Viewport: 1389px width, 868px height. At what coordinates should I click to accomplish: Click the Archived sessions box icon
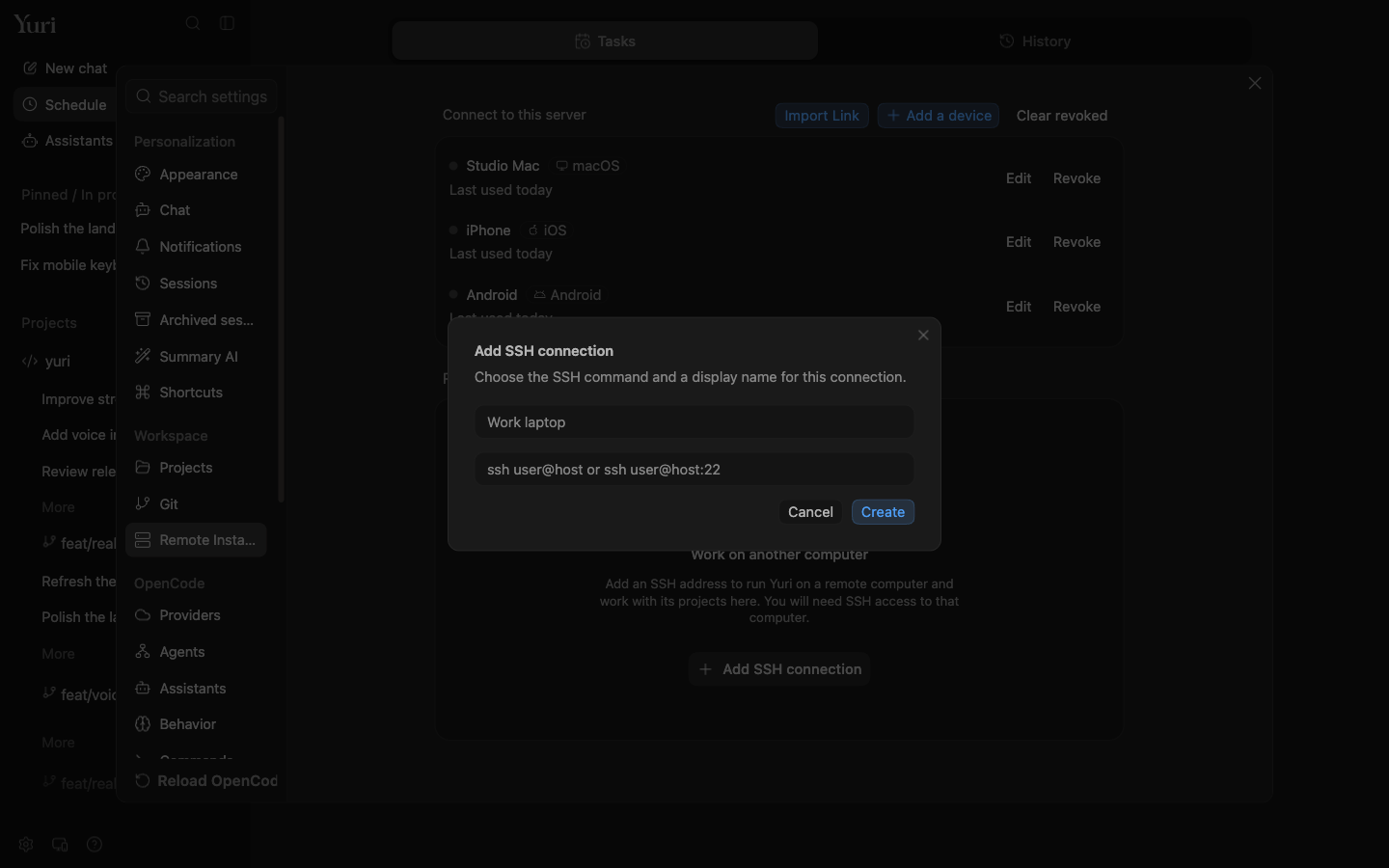(143, 319)
